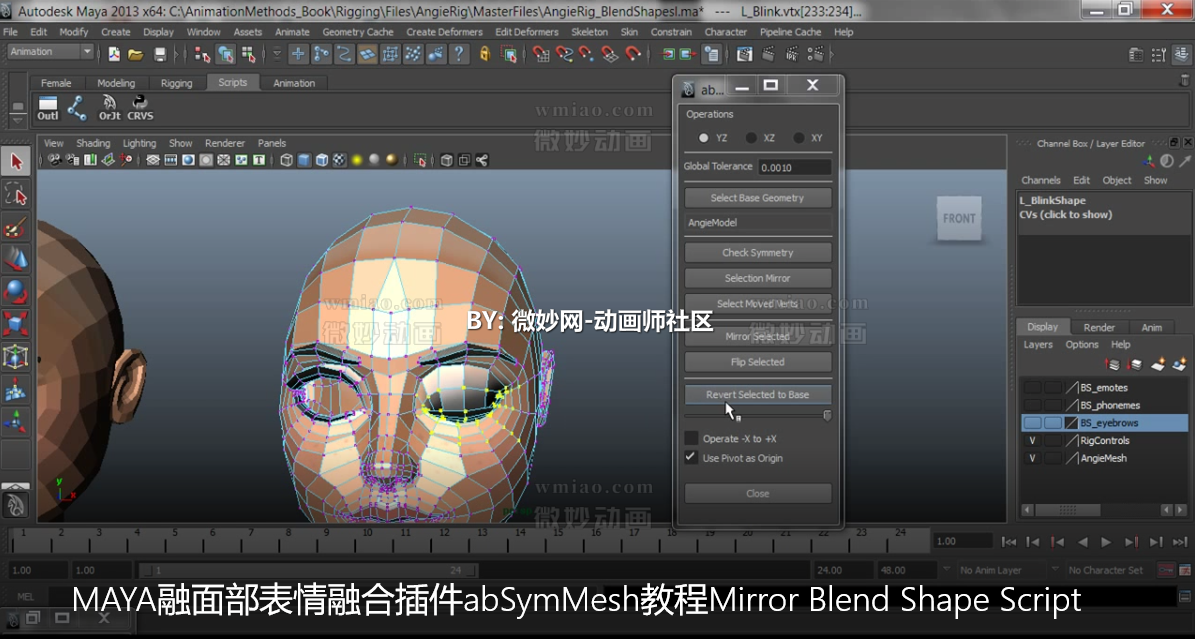Viewport: 1195px width, 639px height.
Task: Toggle visibility of RigControls layer
Action: tap(1033, 441)
